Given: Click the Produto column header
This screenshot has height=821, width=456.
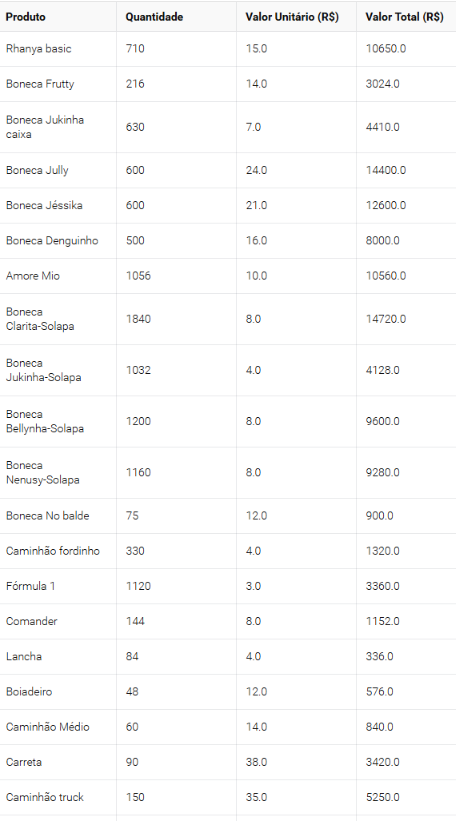Looking at the screenshot, I should tap(25, 17).
